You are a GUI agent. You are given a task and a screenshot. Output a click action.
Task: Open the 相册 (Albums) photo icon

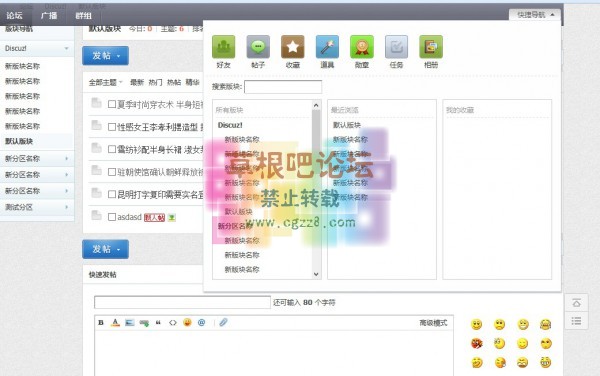click(x=431, y=47)
